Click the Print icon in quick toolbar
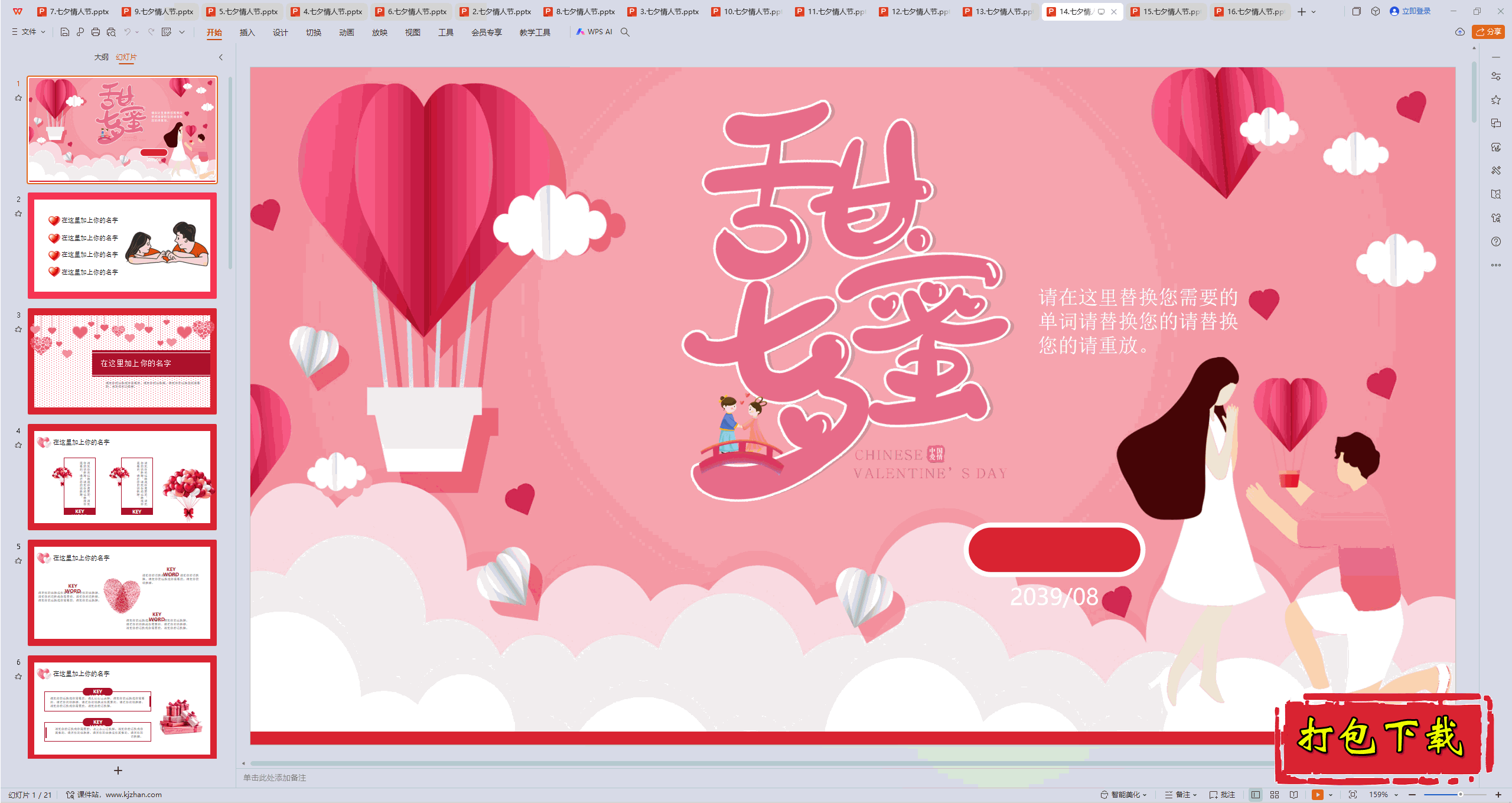1512x803 pixels. pyautogui.click(x=96, y=32)
